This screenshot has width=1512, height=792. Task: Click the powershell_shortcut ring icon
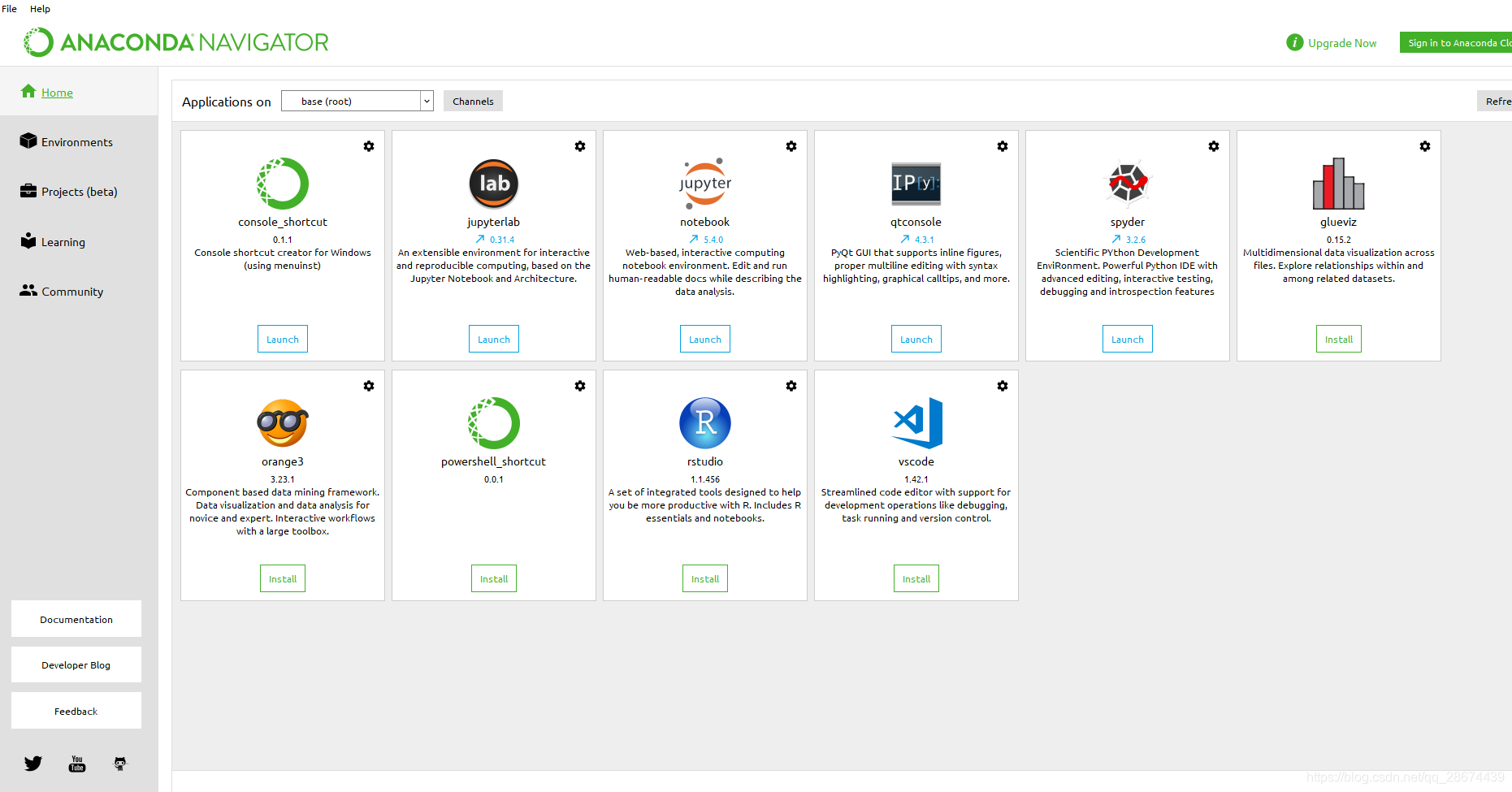(x=494, y=423)
